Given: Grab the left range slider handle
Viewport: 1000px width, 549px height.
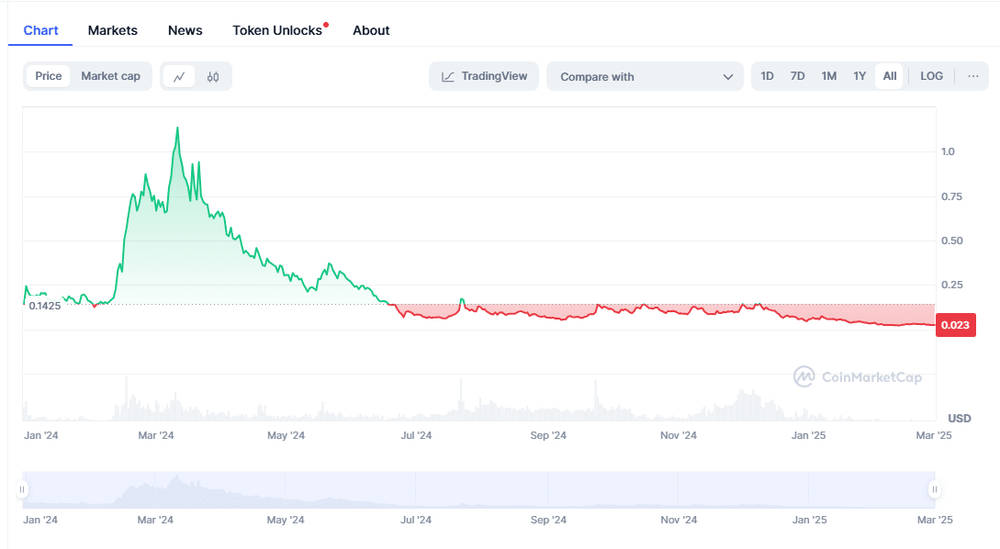Looking at the screenshot, I should click(x=22, y=490).
